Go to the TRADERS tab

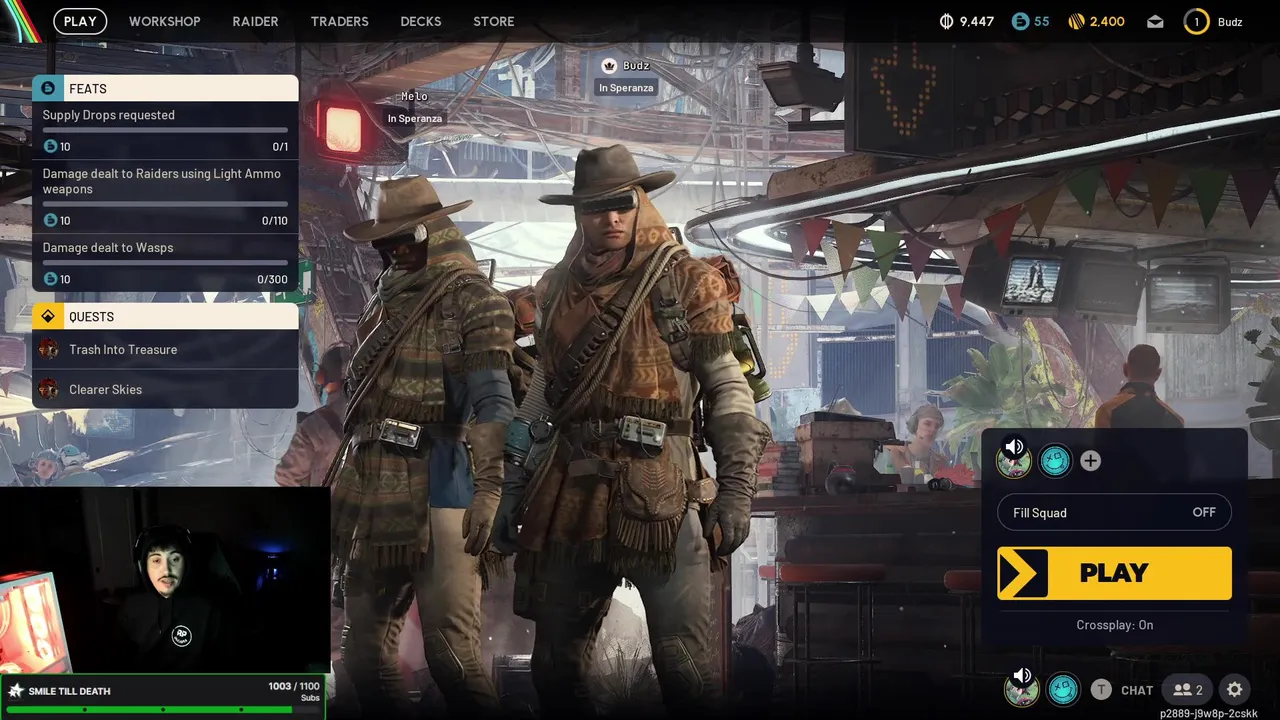[x=339, y=21]
